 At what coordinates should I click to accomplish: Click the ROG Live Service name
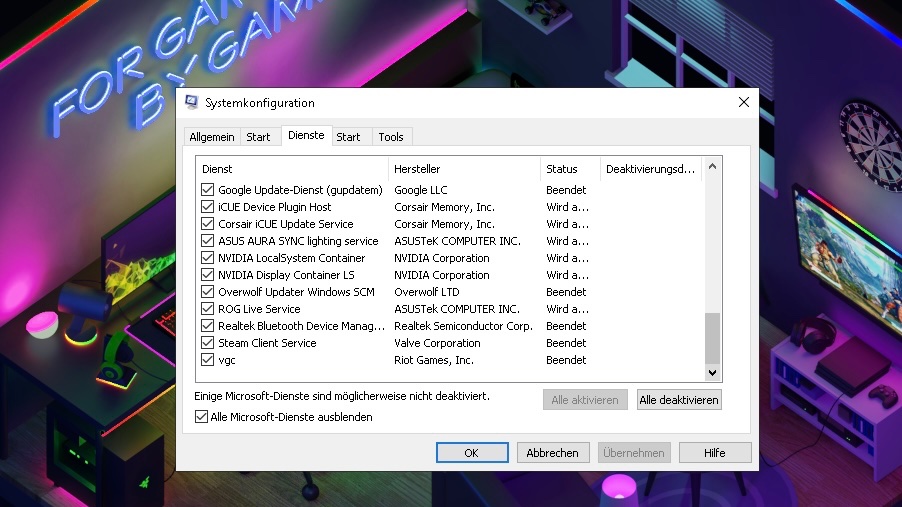click(x=259, y=309)
